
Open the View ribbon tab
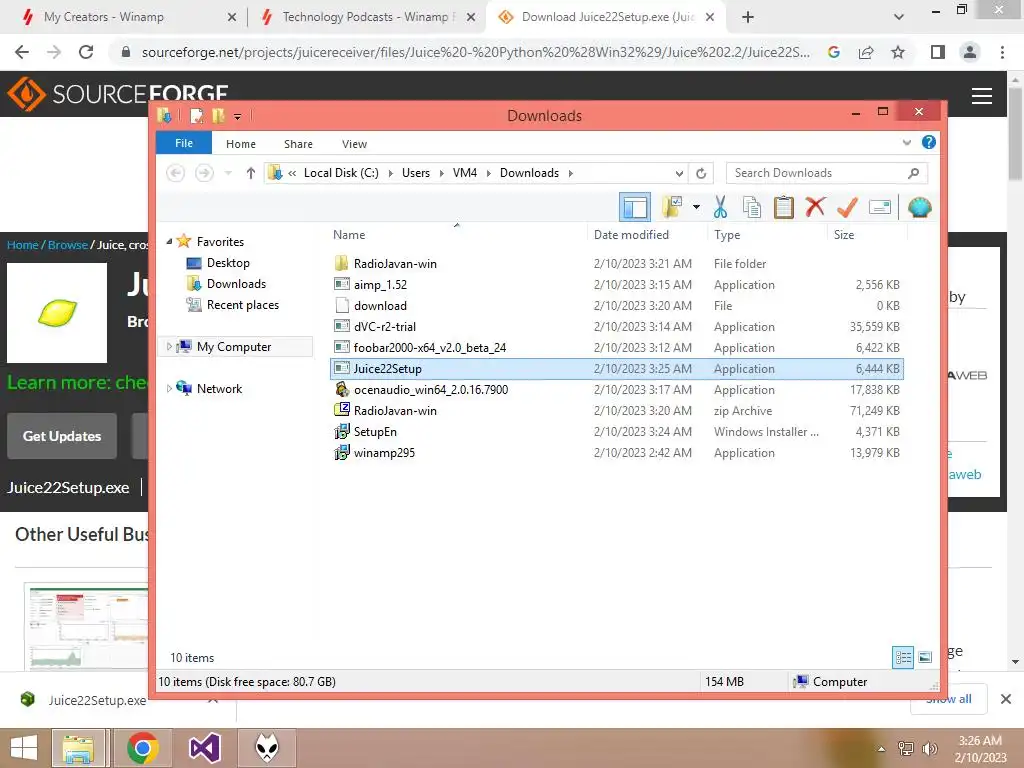click(354, 144)
